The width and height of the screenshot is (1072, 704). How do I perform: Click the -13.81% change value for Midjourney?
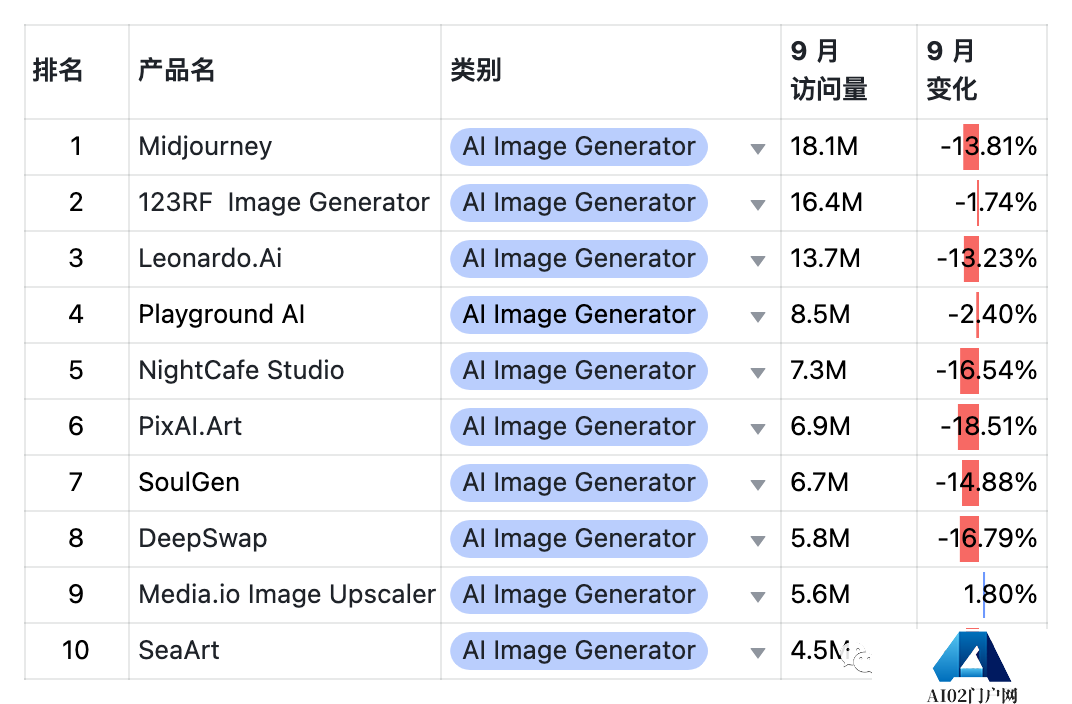tap(989, 146)
